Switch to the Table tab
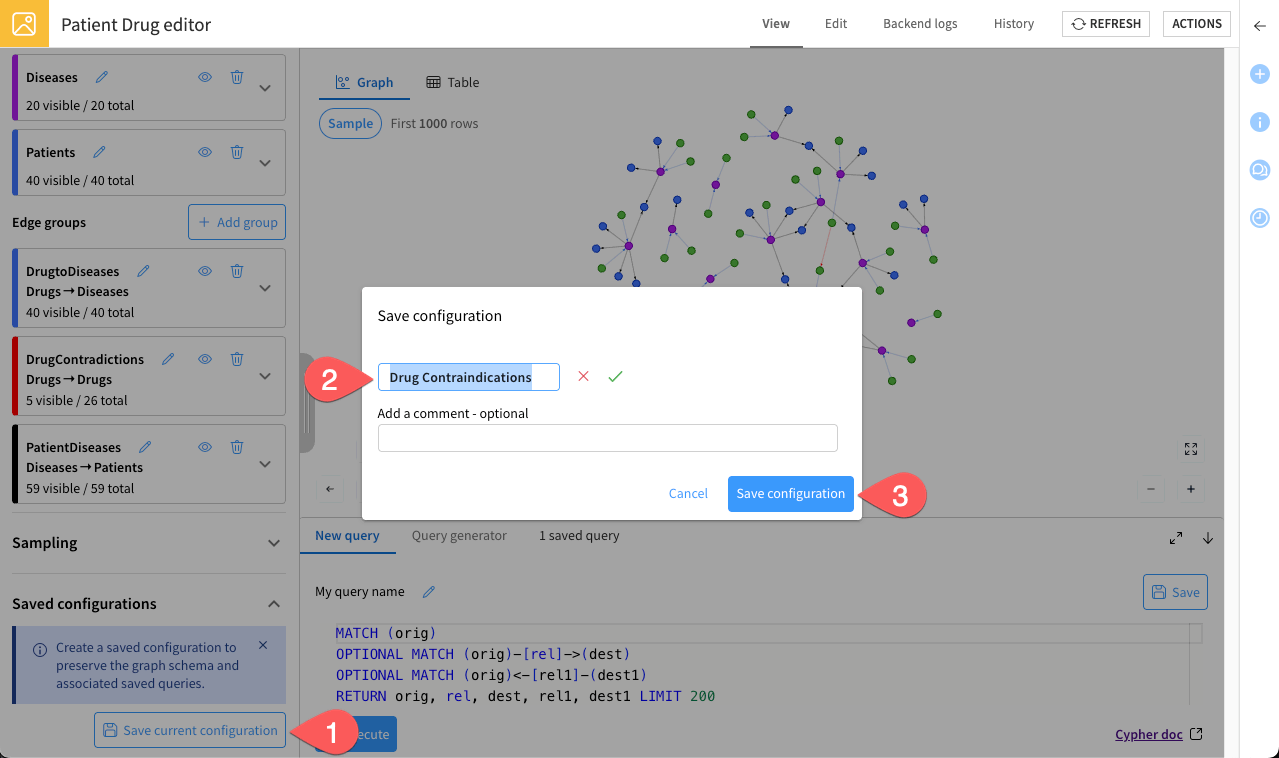This screenshot has height=758, width=1279. pos(452,83)
